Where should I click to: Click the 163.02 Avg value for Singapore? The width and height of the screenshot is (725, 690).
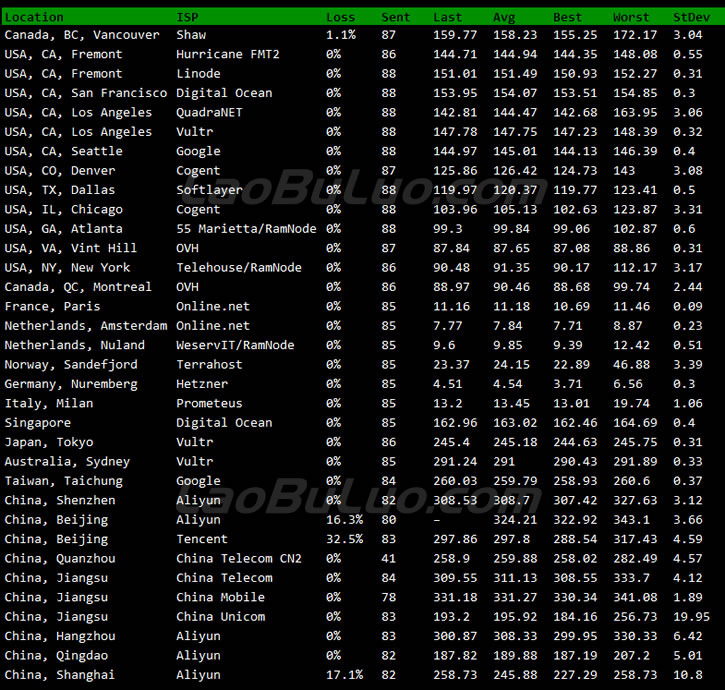click(515, 423)
